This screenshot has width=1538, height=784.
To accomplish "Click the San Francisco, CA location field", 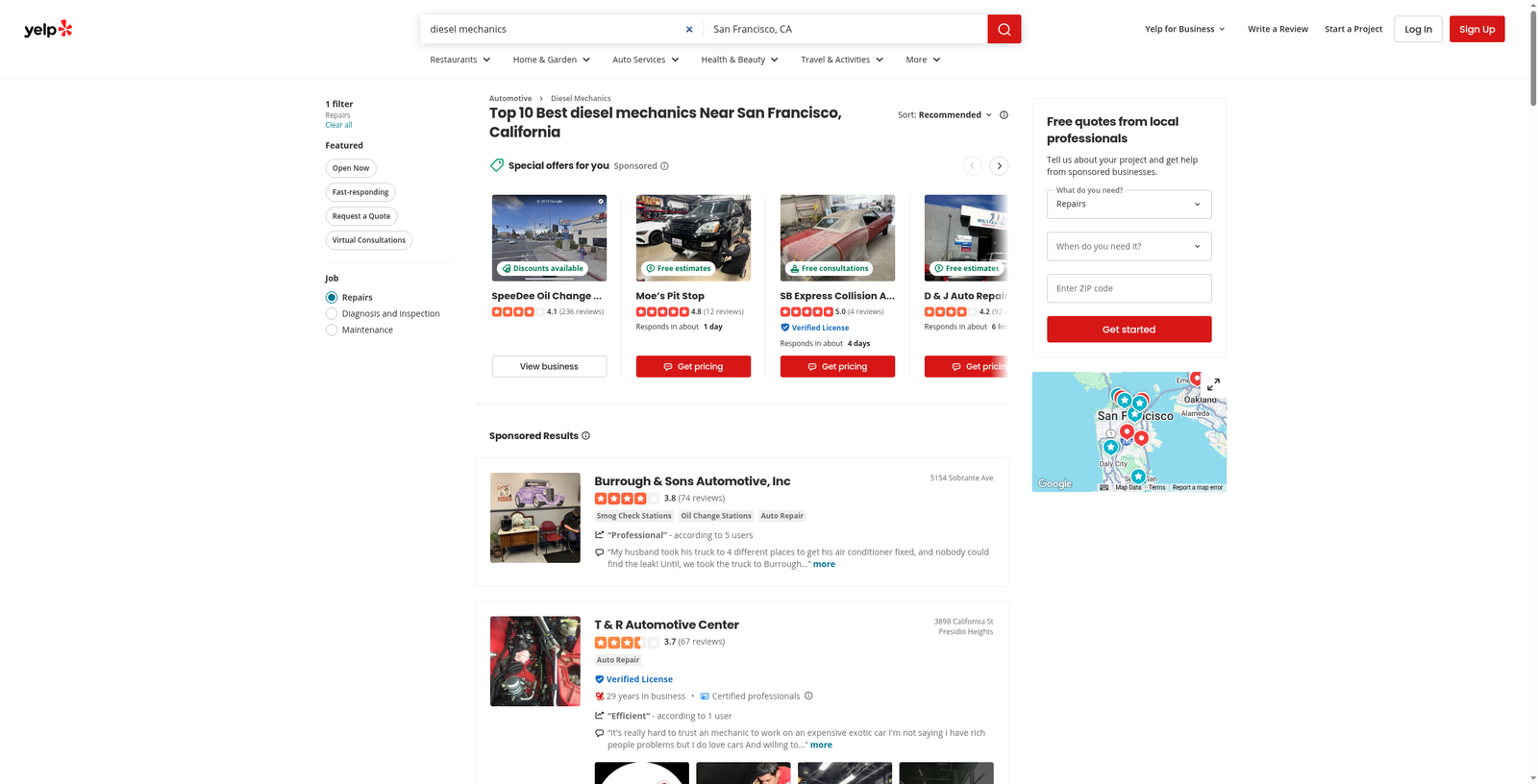I will coord(846,29).
